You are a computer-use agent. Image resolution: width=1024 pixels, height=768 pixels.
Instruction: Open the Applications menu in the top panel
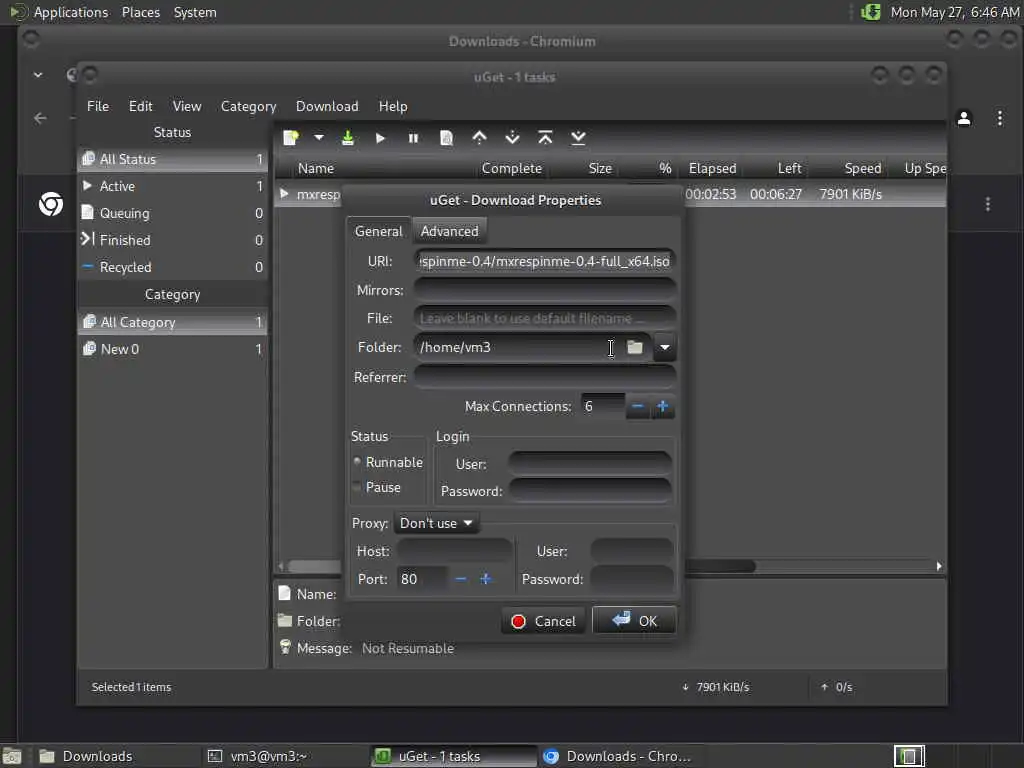point(71,12)
